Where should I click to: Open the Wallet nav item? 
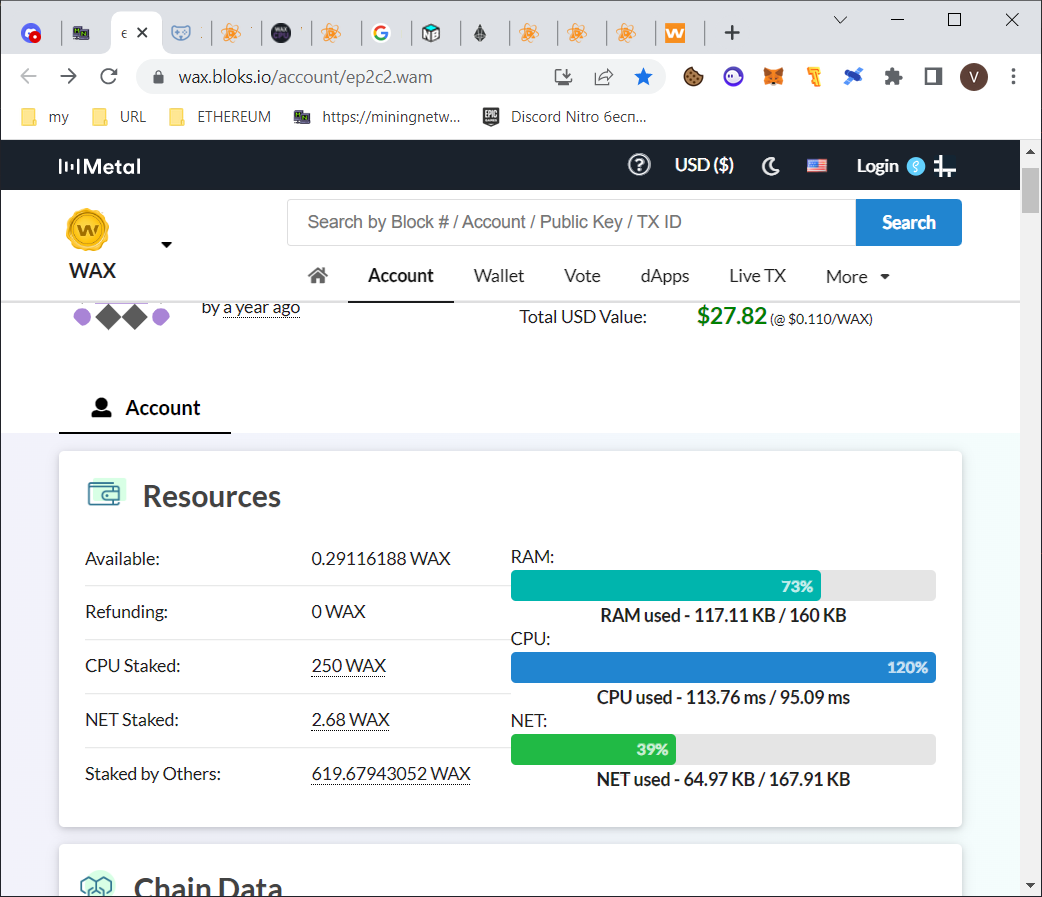point(498,276)
